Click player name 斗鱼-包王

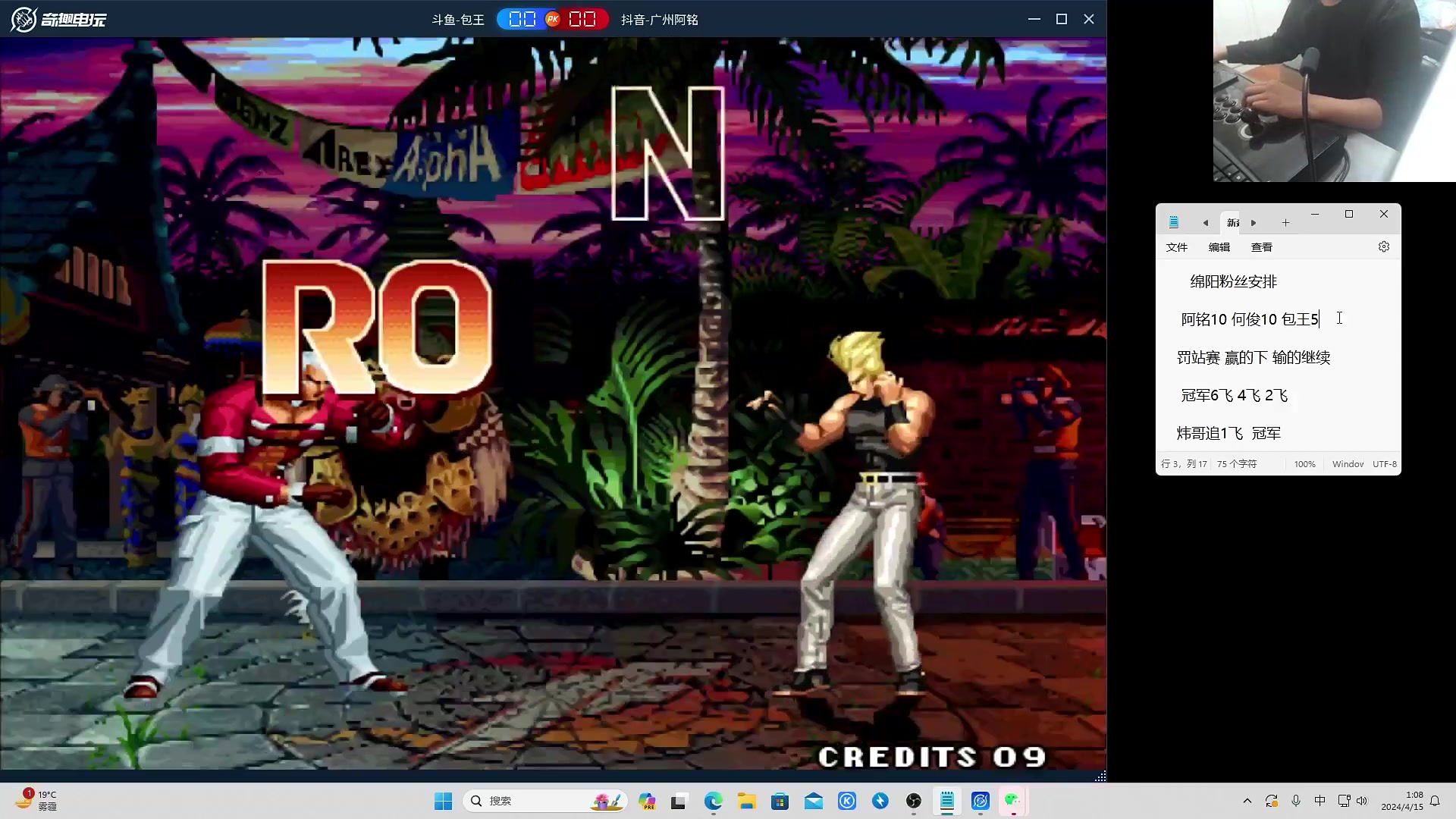[458, 20]
